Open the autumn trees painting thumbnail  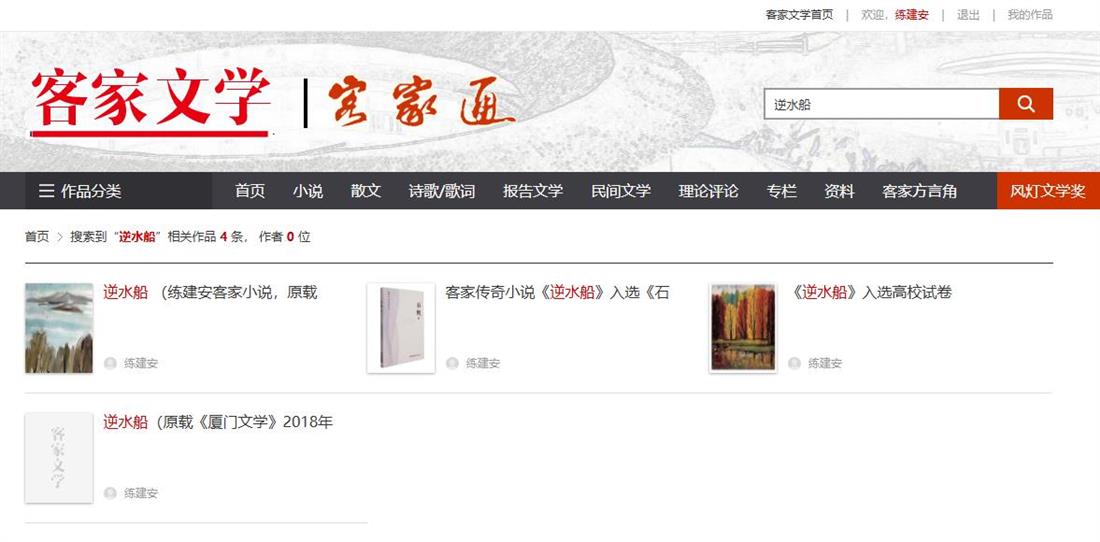click(x=743, y=327)
